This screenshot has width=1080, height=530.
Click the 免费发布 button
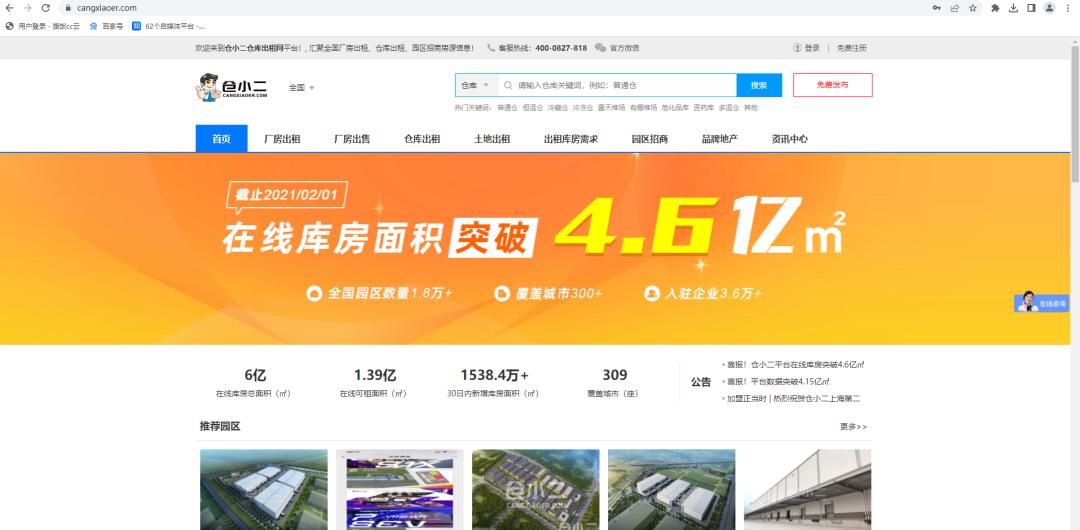(x=833, y=85)
